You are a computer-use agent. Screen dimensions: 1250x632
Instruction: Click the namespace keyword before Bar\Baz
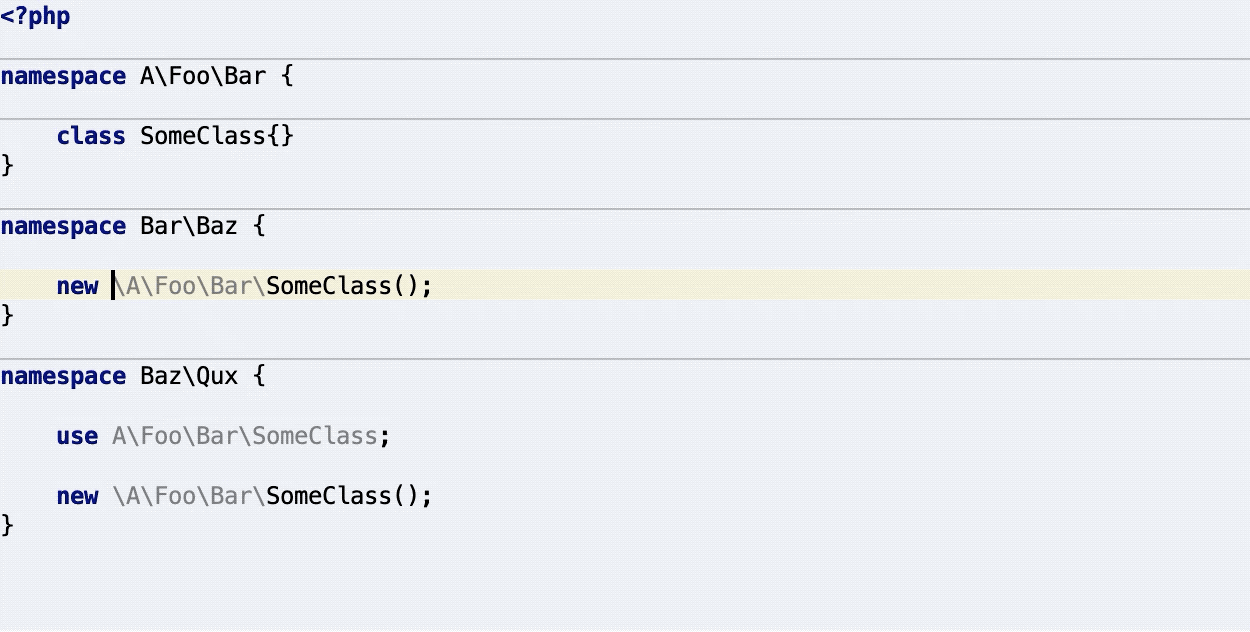coord(63,227)
